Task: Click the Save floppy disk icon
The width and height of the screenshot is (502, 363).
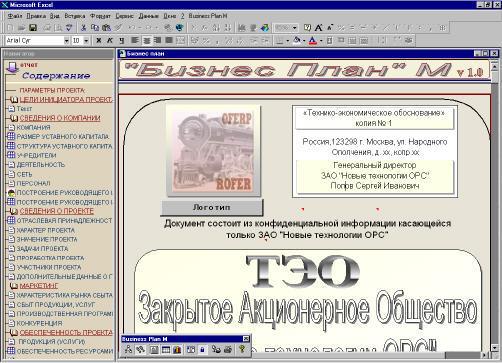Action: (x=33, y=28)
